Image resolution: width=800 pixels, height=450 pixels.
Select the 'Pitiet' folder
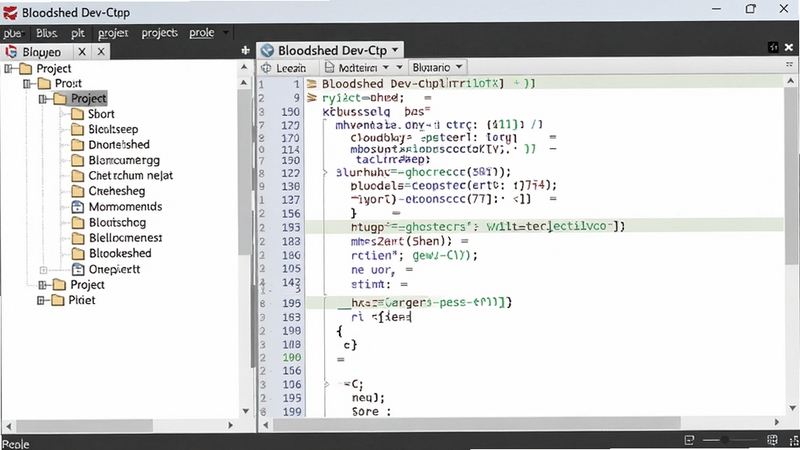coord(72,300)
